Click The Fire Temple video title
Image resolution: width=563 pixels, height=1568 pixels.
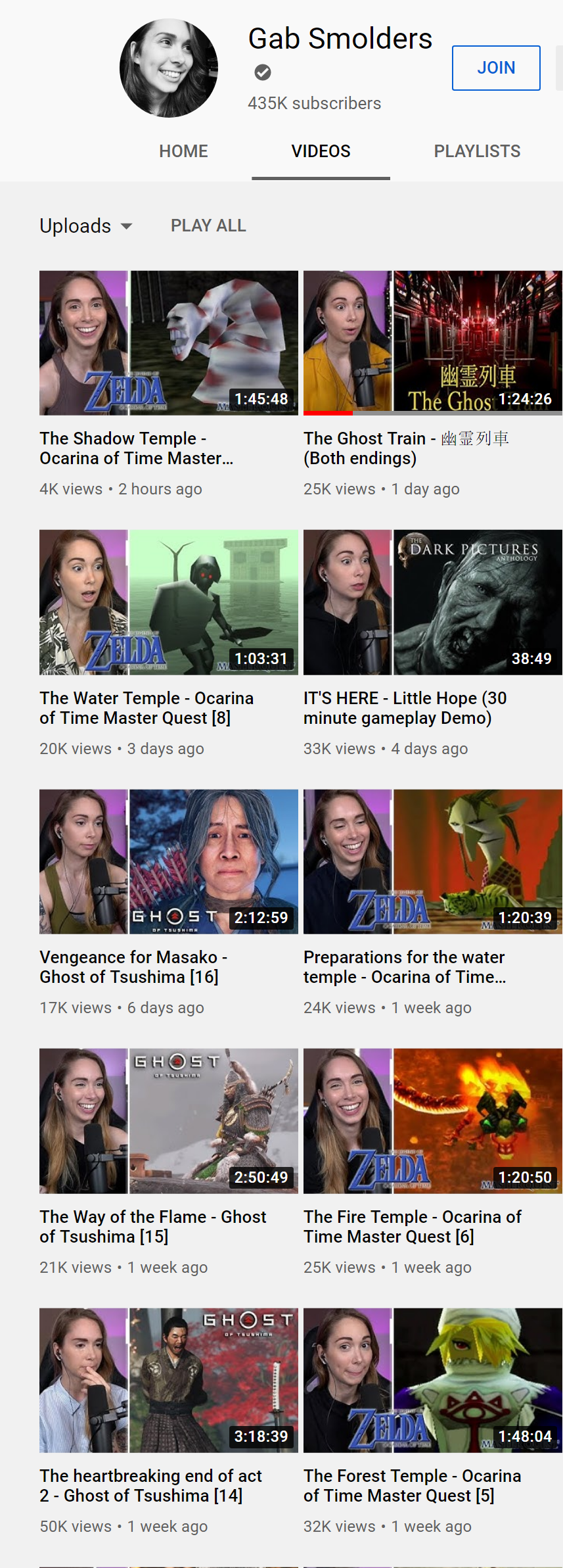pyautogui.click(x=413, y=1227)
